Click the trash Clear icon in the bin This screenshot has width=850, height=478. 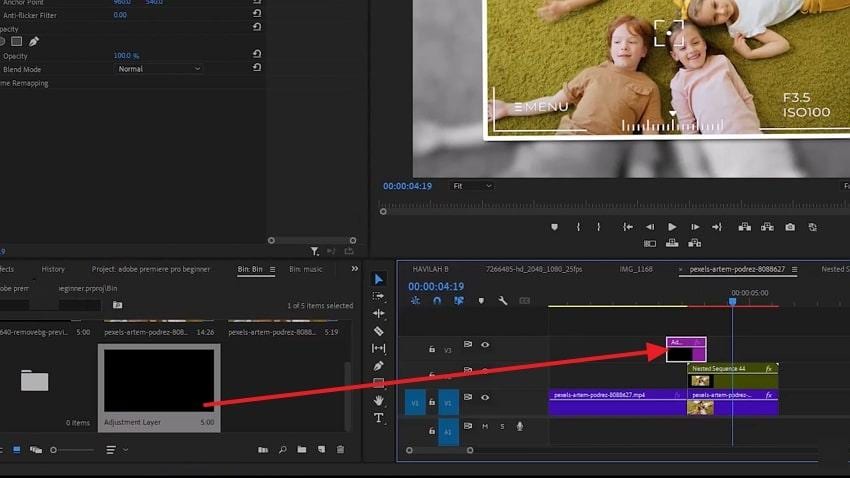click(340, 450)
